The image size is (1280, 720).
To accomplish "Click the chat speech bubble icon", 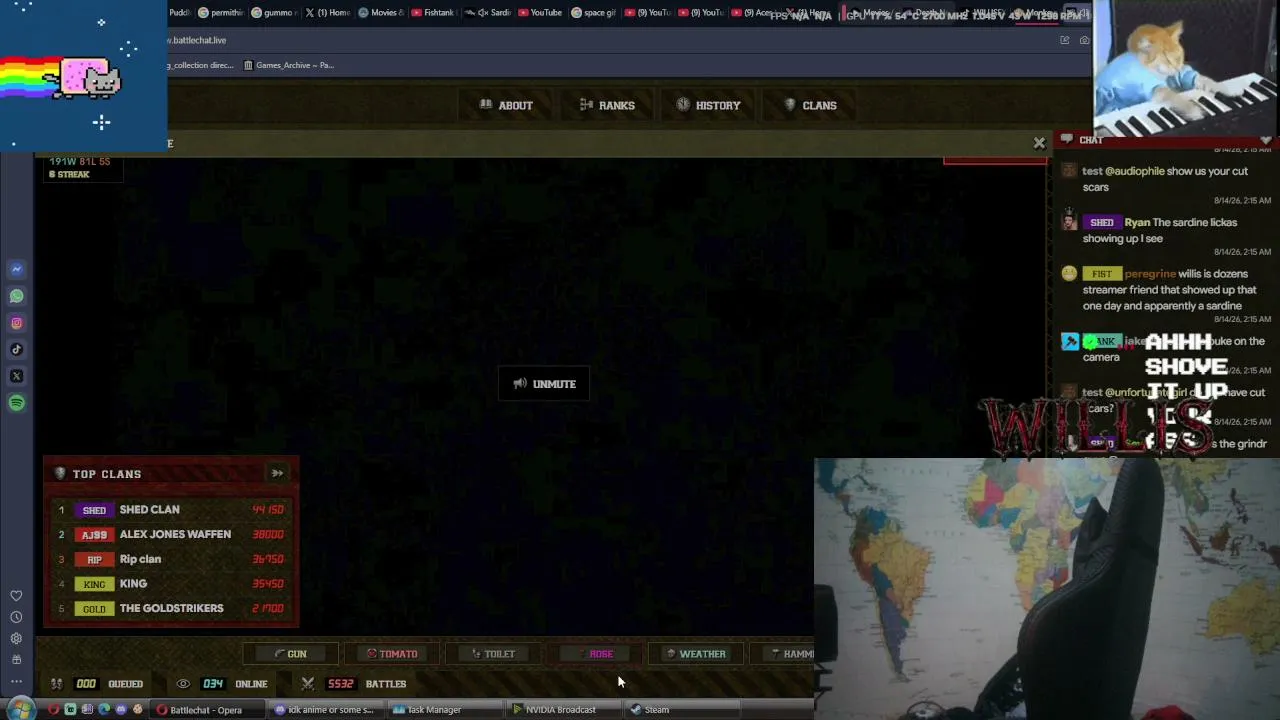I will (1067, 140).
